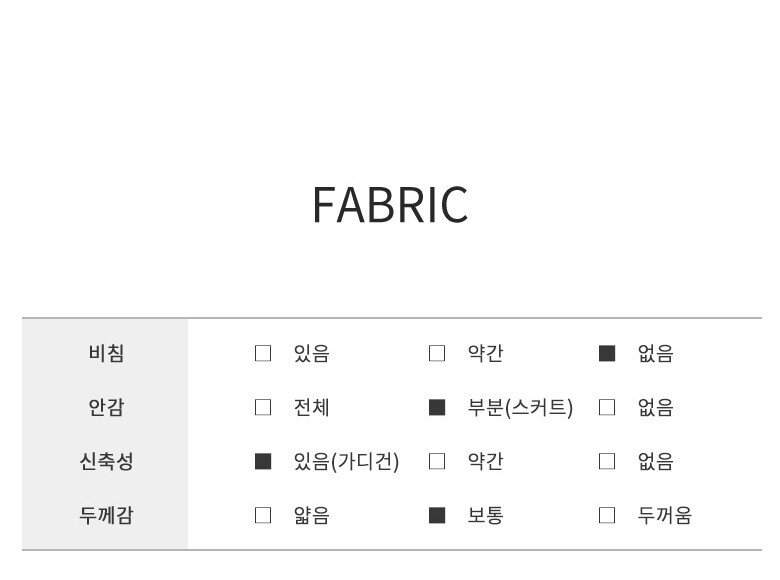Click the 부분(스커트) option text

coord(520,407)
